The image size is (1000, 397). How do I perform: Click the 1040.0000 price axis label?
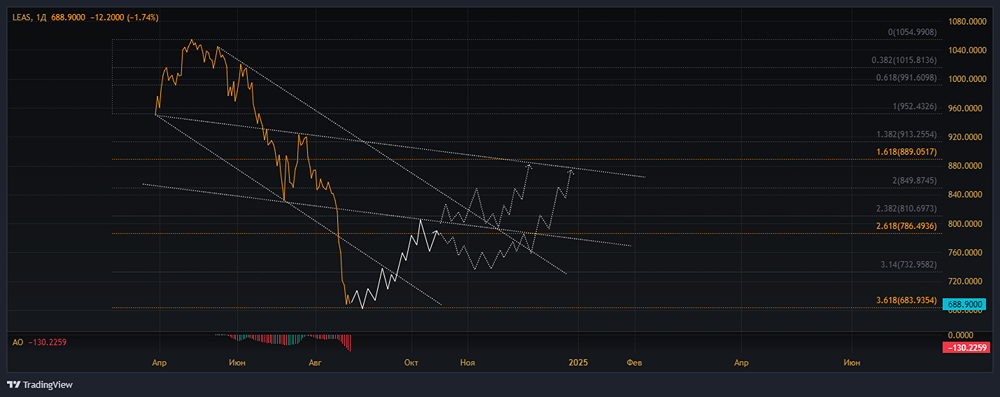click(966, 50)
